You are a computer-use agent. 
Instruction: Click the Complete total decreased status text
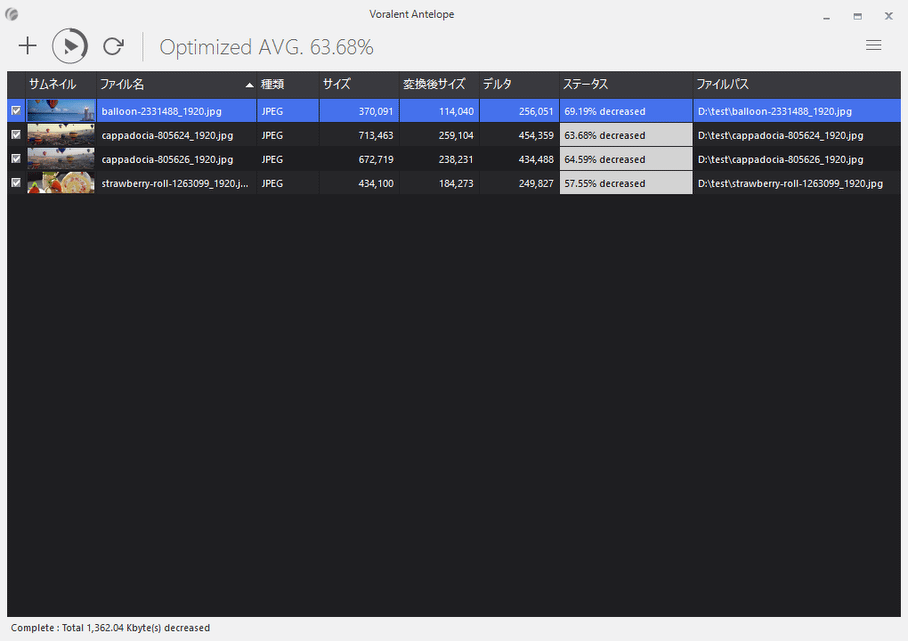pyautogui.click(x=110, y=628)
